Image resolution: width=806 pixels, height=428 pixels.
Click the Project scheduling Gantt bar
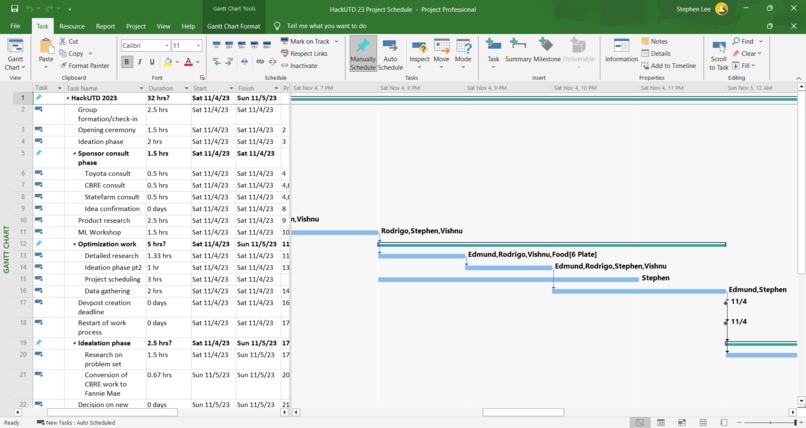[x=508, y=280]
